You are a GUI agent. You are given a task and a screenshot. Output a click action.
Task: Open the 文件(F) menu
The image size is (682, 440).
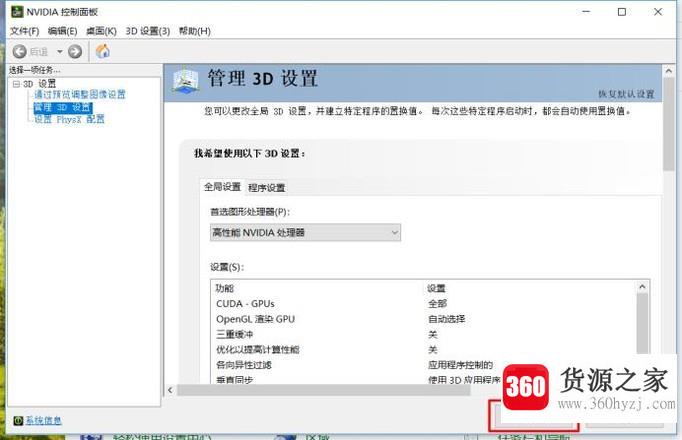point(24,31)
